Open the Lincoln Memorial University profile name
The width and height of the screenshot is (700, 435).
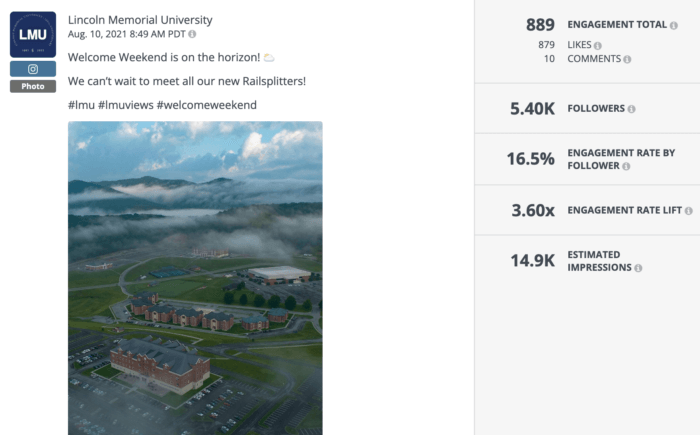(x=140, y=20)
